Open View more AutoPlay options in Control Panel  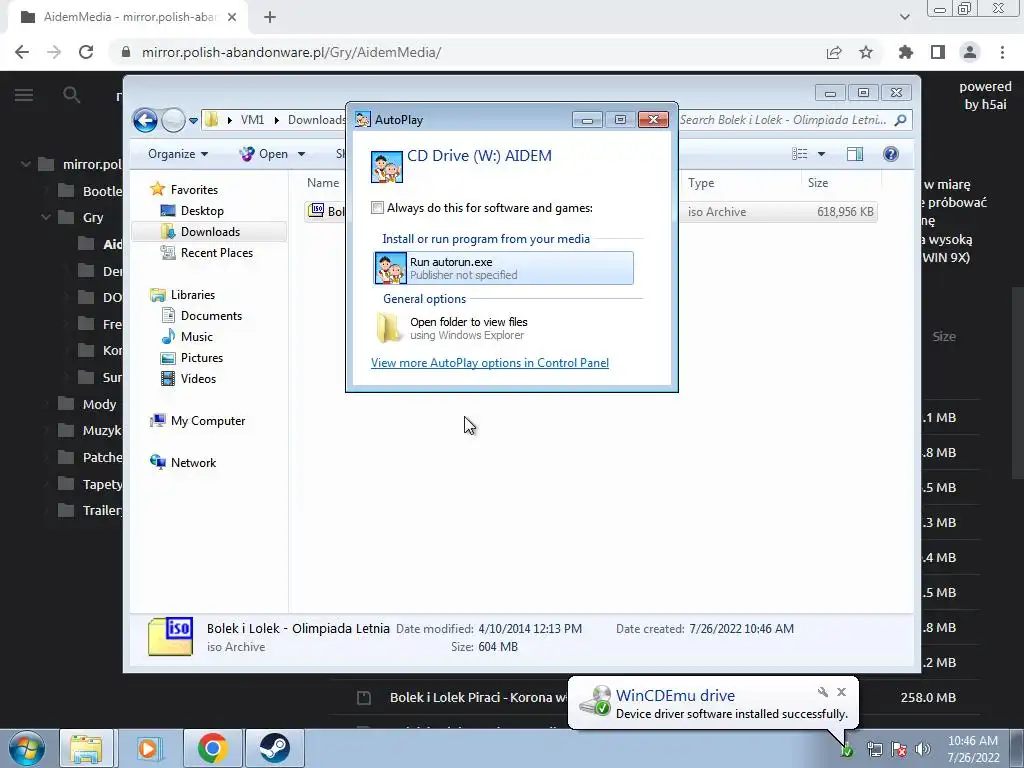(490, 362)
